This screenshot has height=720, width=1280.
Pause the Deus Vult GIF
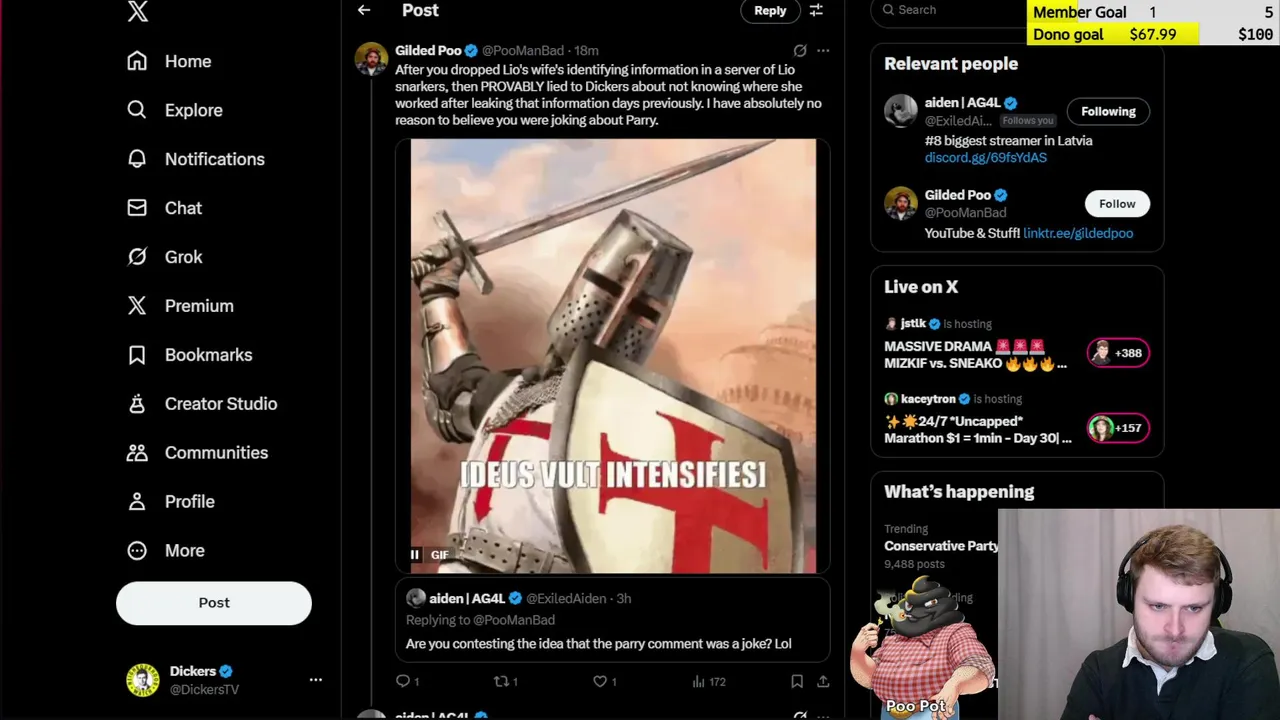point(415,555)
